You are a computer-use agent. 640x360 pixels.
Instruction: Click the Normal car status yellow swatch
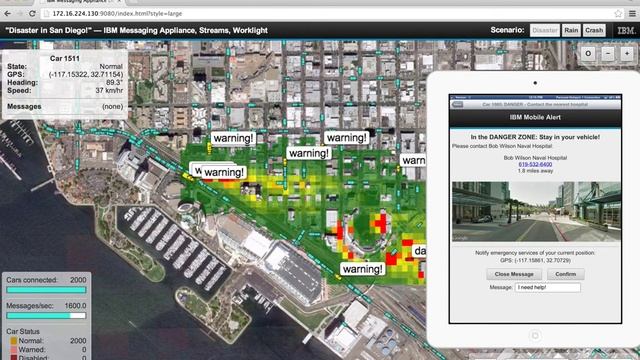tap(13, 341)
